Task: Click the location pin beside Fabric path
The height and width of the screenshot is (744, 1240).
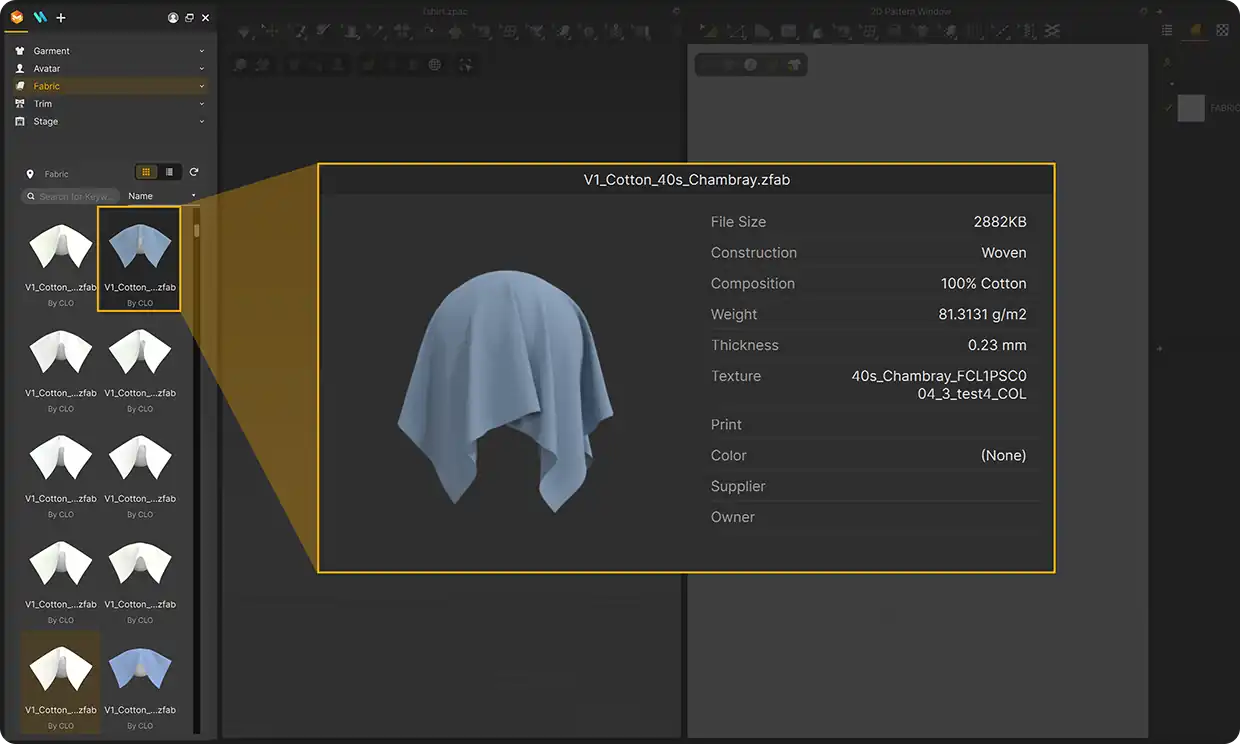Action: click(30, 174)
